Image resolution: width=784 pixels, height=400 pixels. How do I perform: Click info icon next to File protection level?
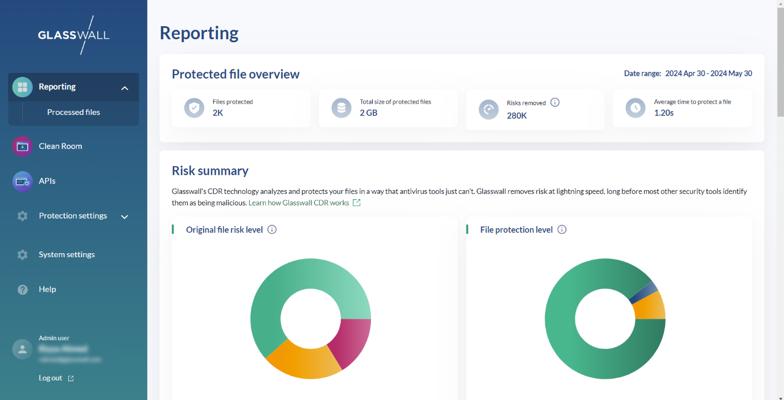click(562, 230)
